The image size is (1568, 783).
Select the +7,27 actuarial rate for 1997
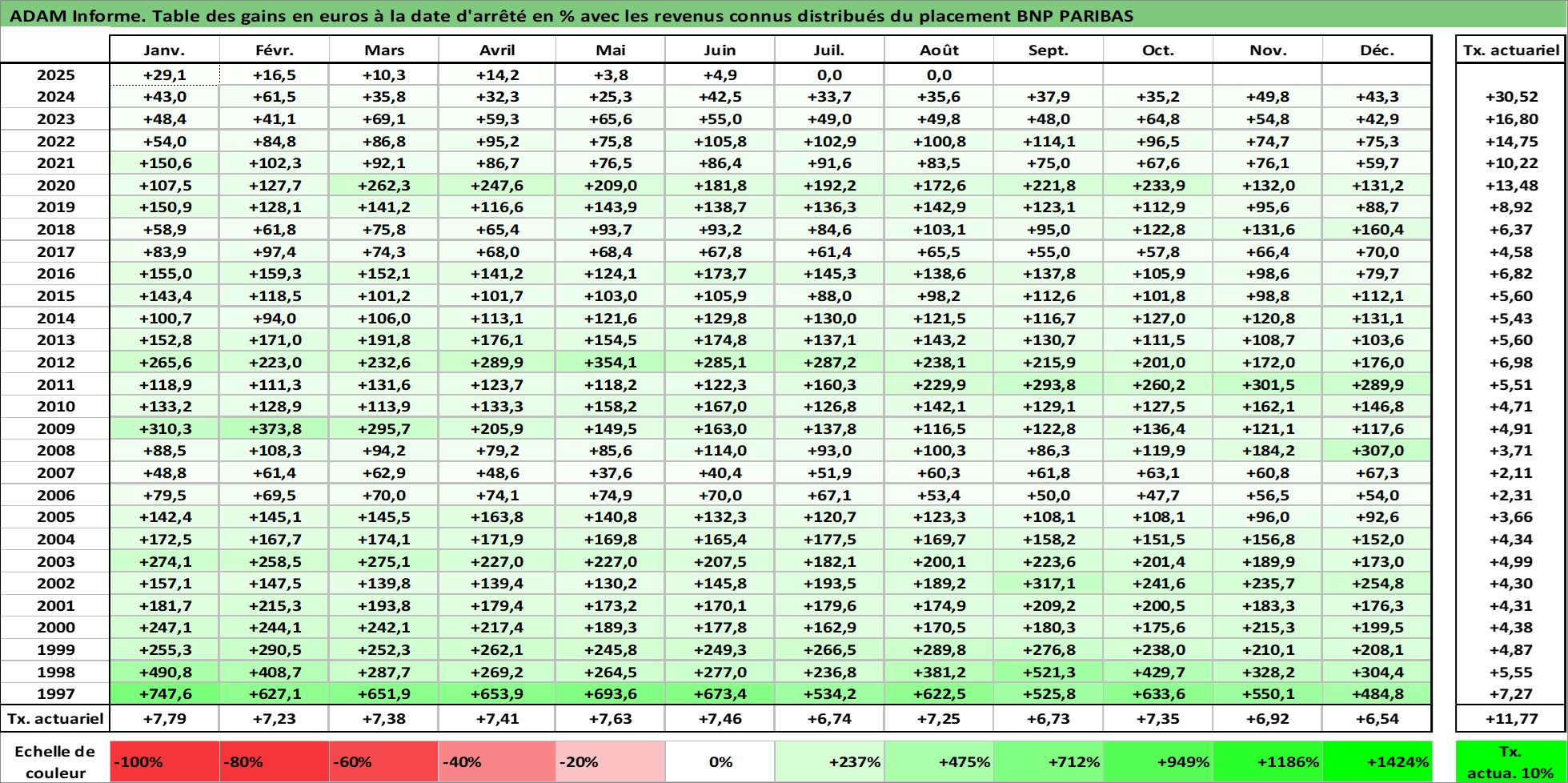[1511, 694]
